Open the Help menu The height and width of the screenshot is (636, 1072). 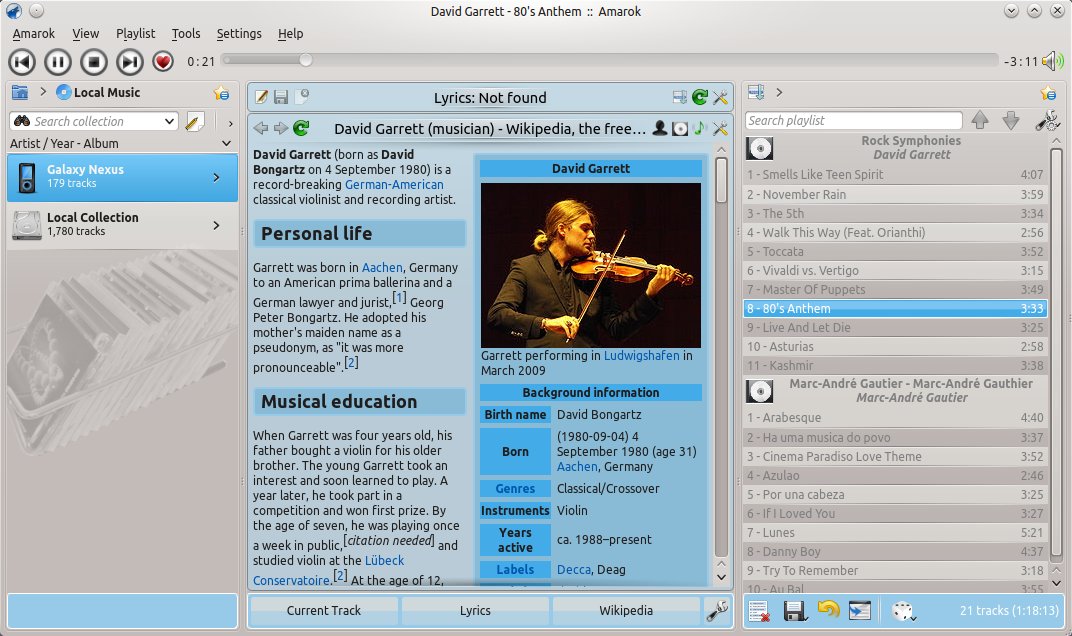(x=291, y=34)
